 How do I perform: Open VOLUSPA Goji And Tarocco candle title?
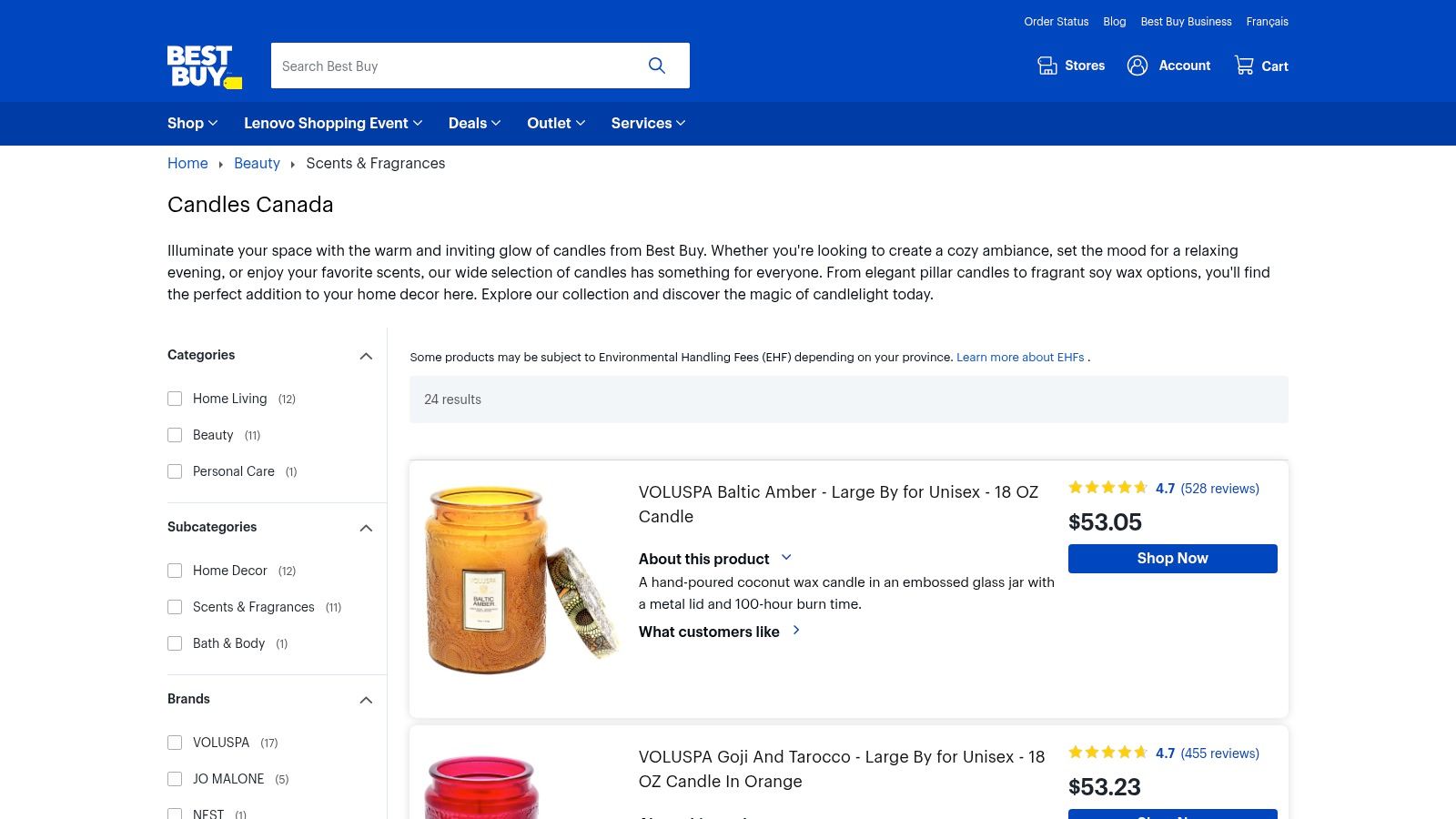842,769
